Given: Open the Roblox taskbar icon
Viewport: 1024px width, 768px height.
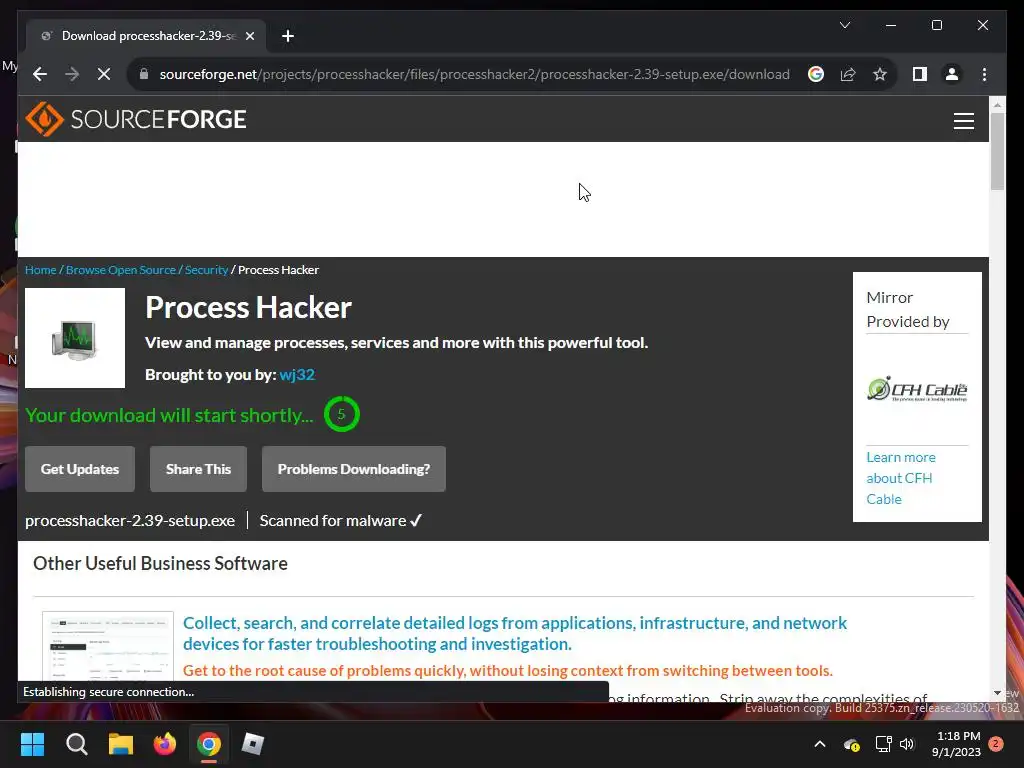Looking at the screenshot, I should coord(253,744).
